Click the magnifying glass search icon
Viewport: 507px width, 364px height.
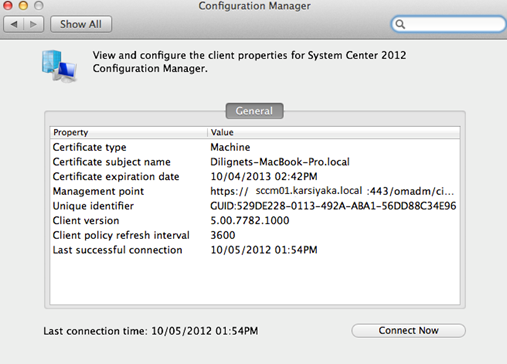click(x=400, y=24)
